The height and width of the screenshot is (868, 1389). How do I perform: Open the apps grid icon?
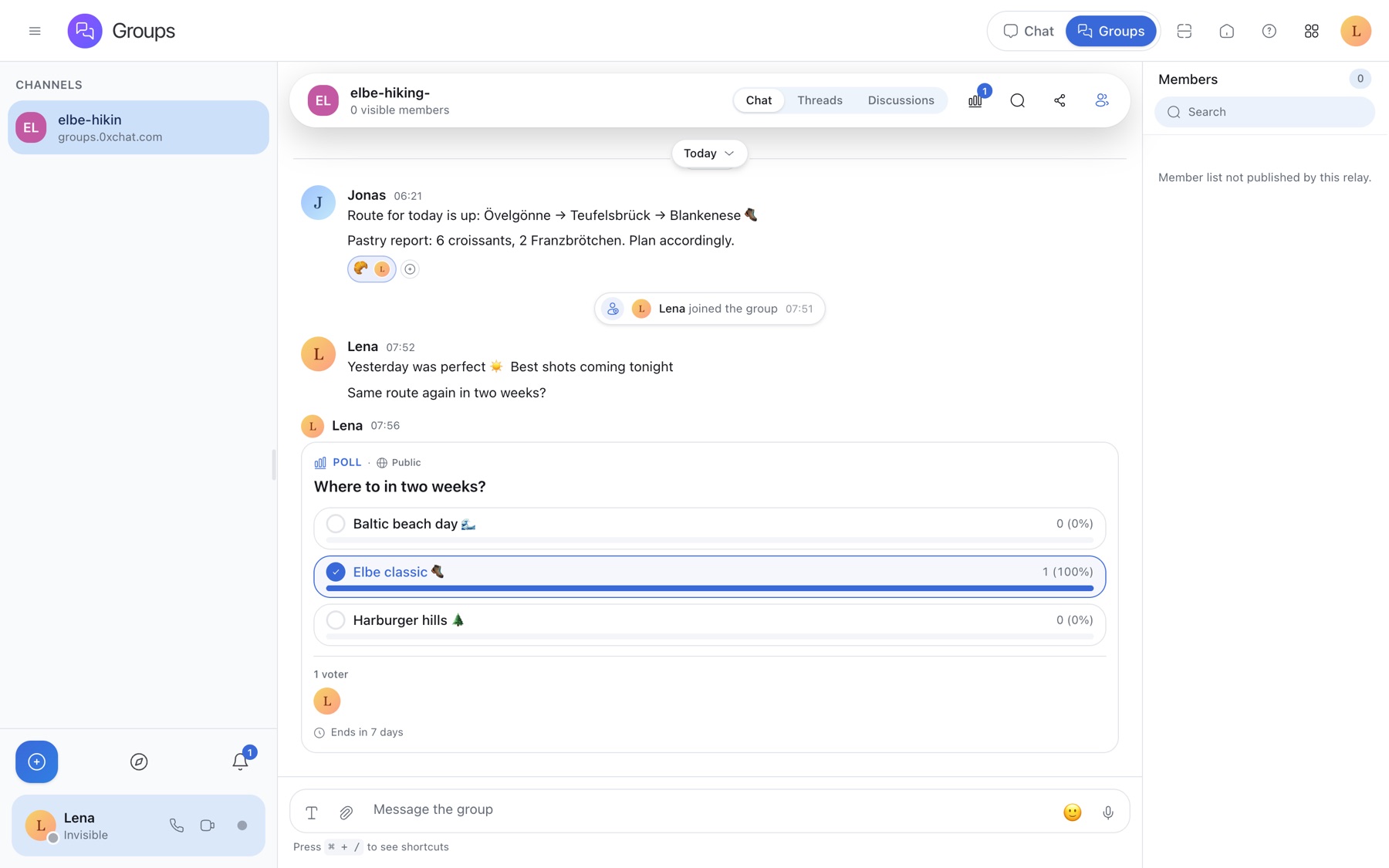[1312, 31]
